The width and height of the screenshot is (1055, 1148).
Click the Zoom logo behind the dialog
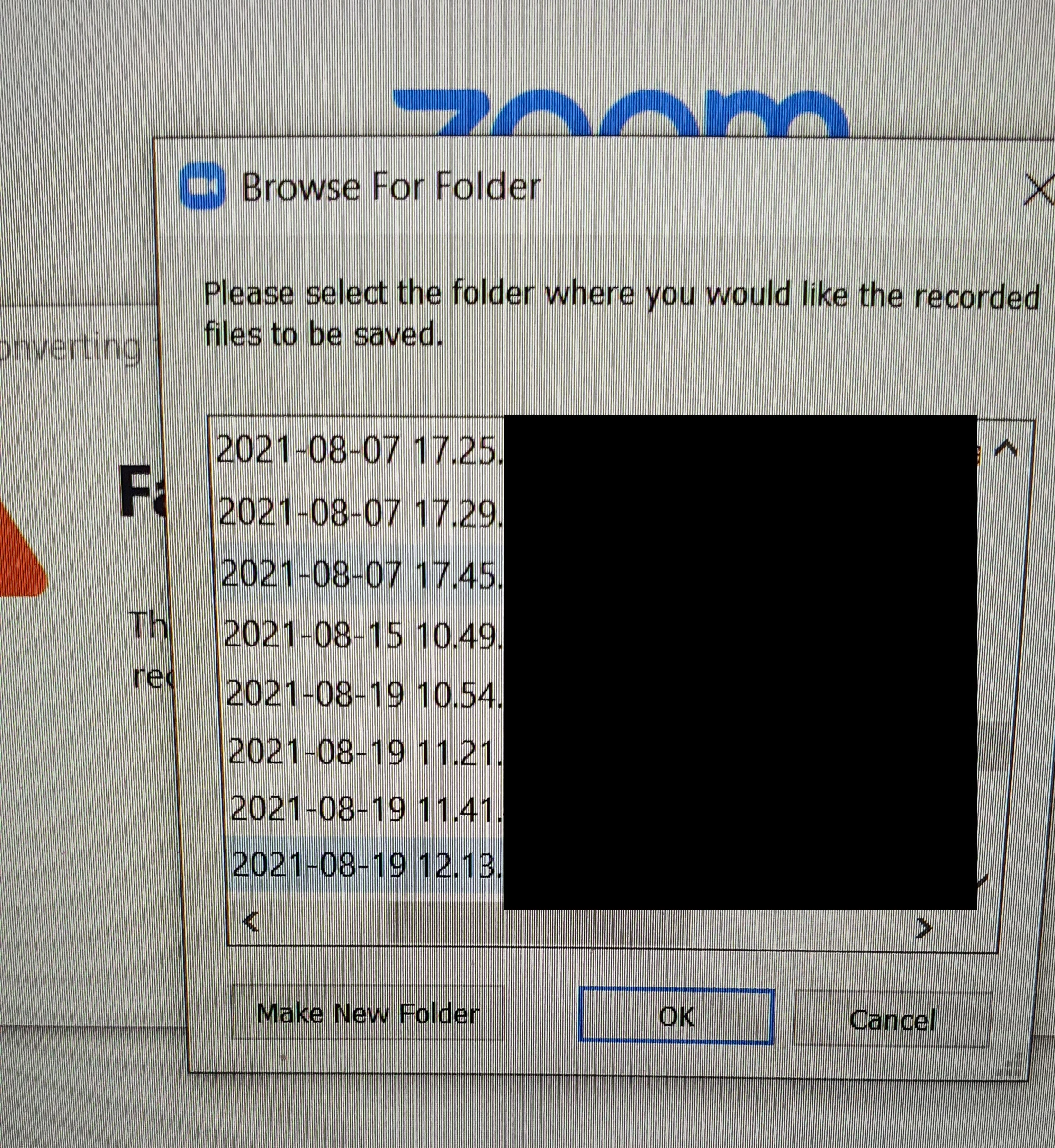pyautogui.click(x=621, y=113)
